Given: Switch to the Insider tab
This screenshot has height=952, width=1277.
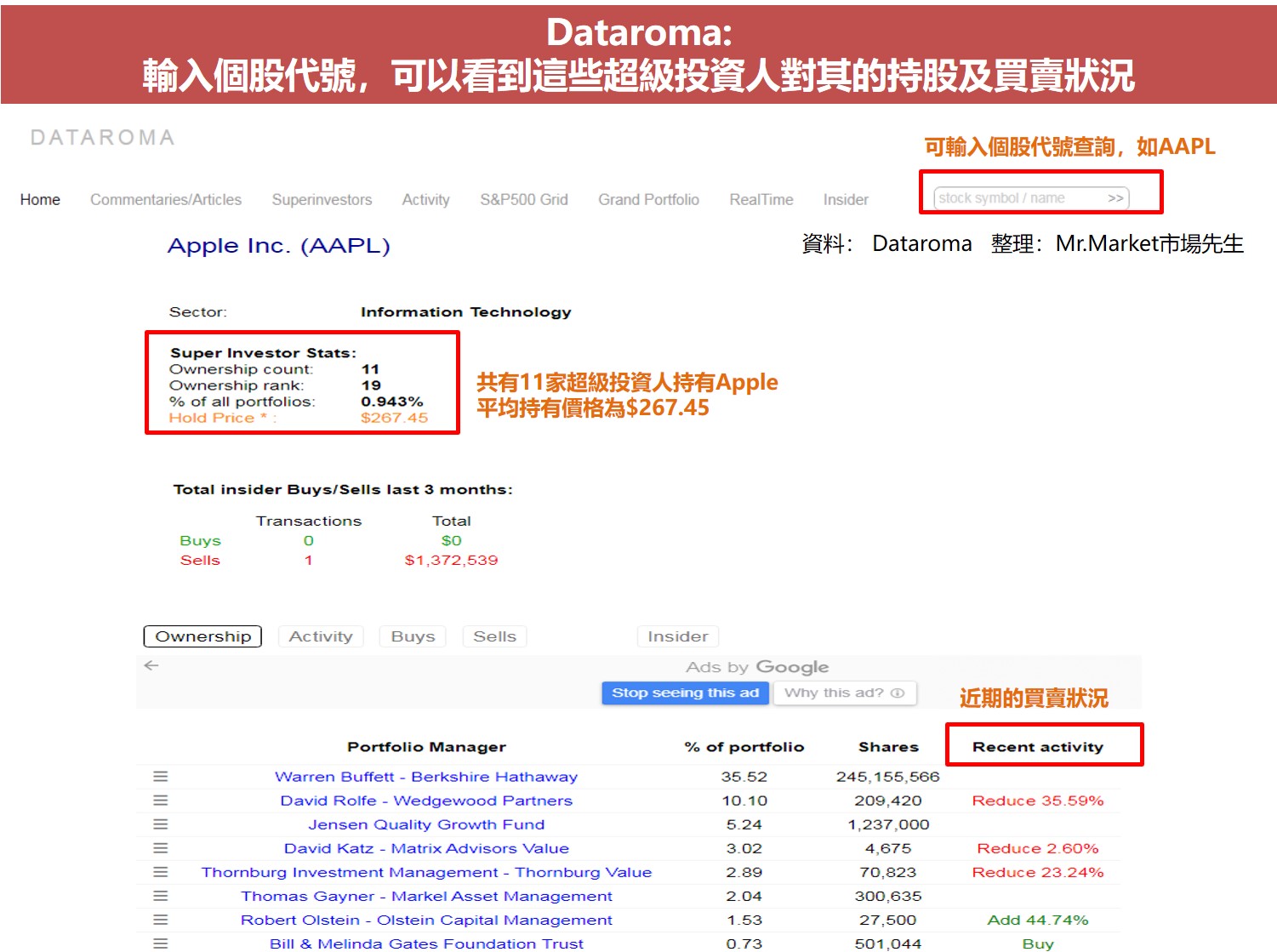Looking at the screenshot, I should [678, 636].
